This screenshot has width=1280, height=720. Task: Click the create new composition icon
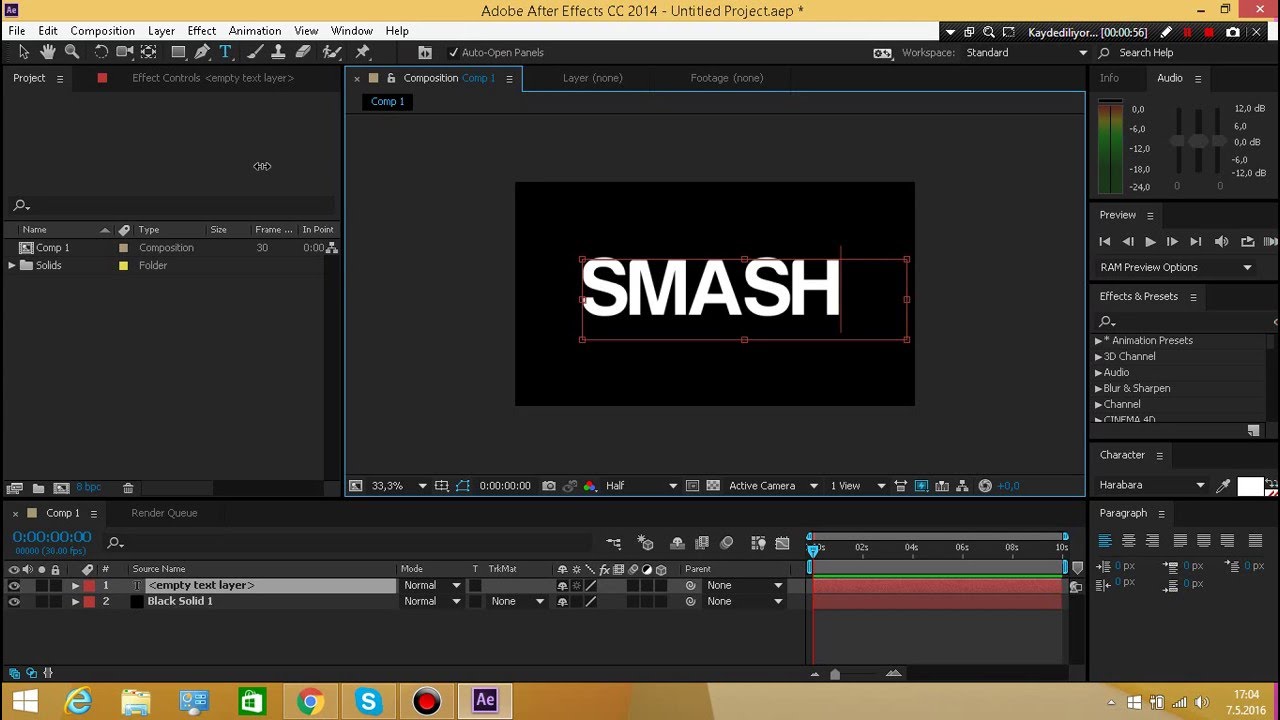(61, 488)
